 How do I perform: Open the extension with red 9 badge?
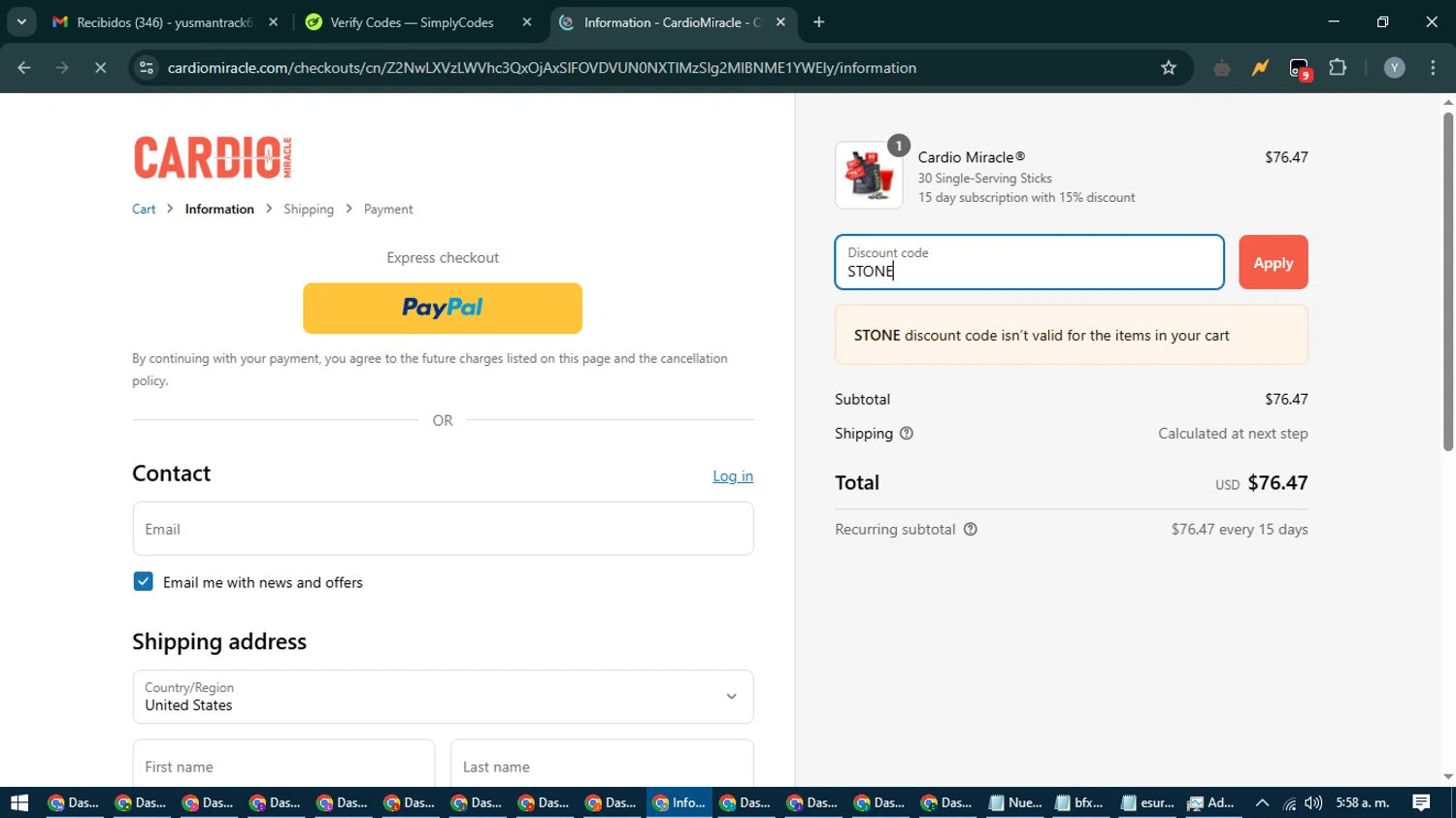(1300, 68)
